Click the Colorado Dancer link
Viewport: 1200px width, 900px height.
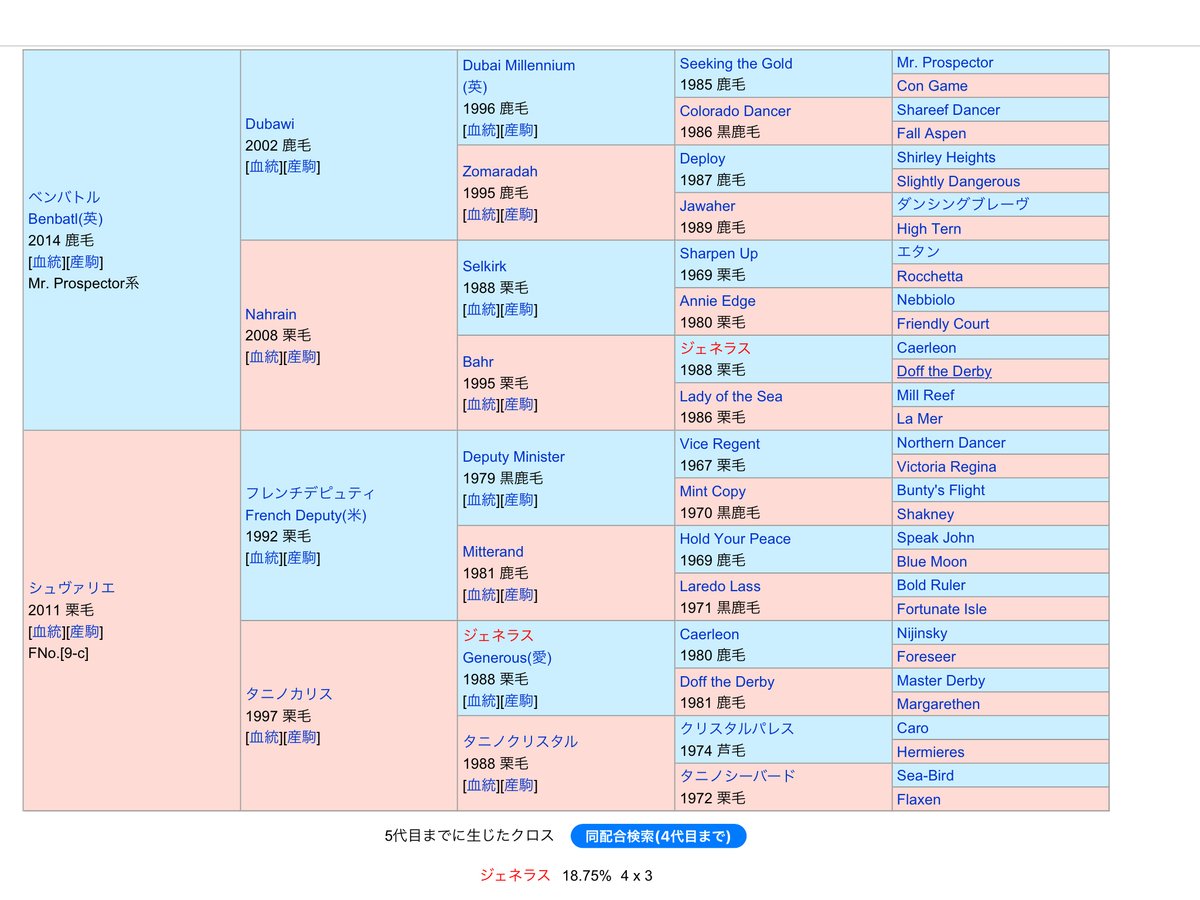(735, 111)
